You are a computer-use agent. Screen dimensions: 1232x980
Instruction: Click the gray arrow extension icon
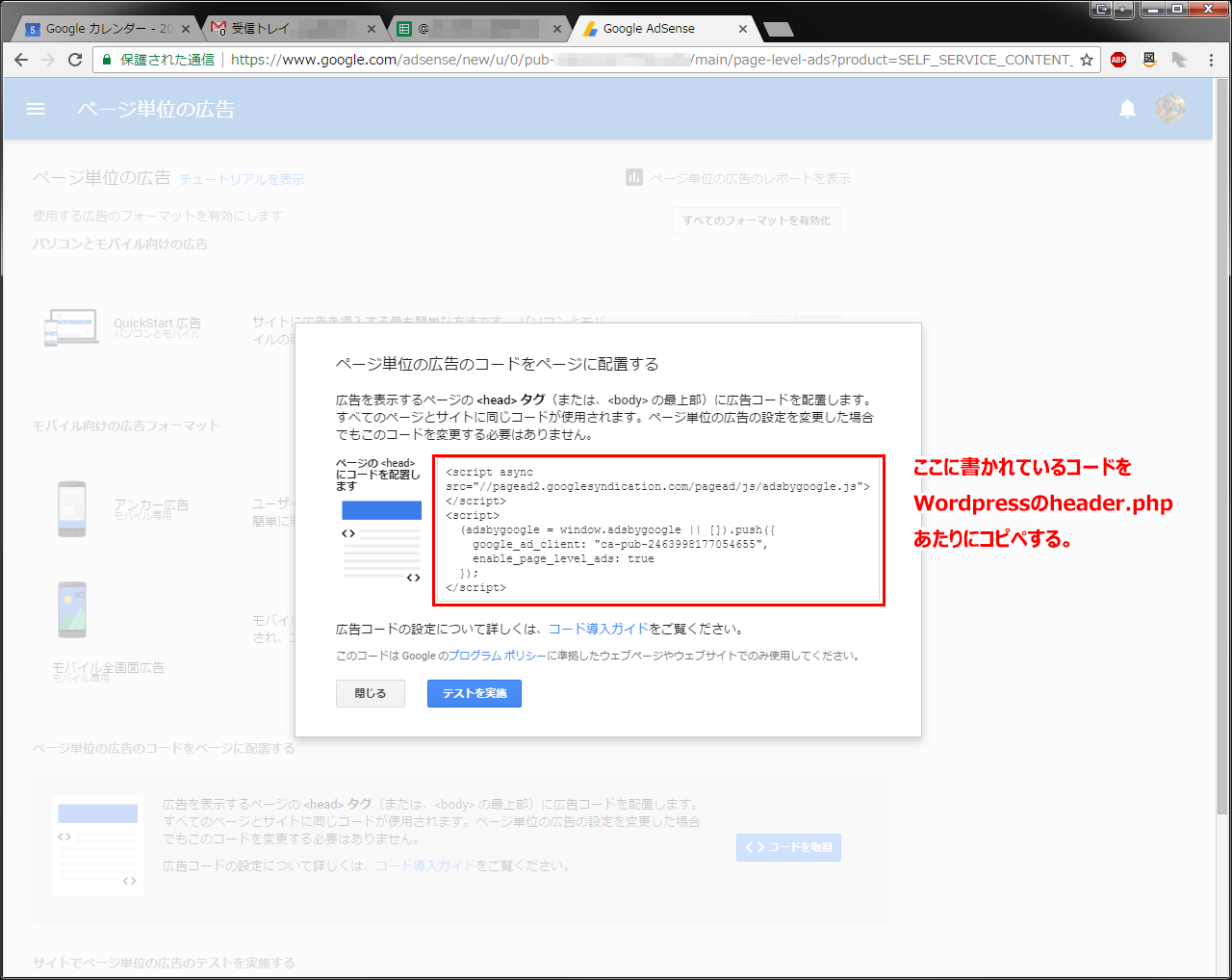pos(1179,60)
